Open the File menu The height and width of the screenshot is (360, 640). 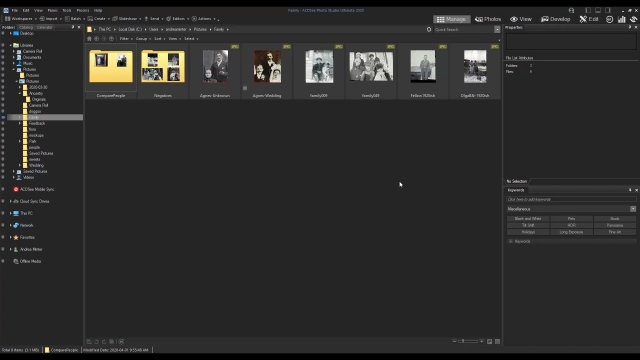coord(15,11)
